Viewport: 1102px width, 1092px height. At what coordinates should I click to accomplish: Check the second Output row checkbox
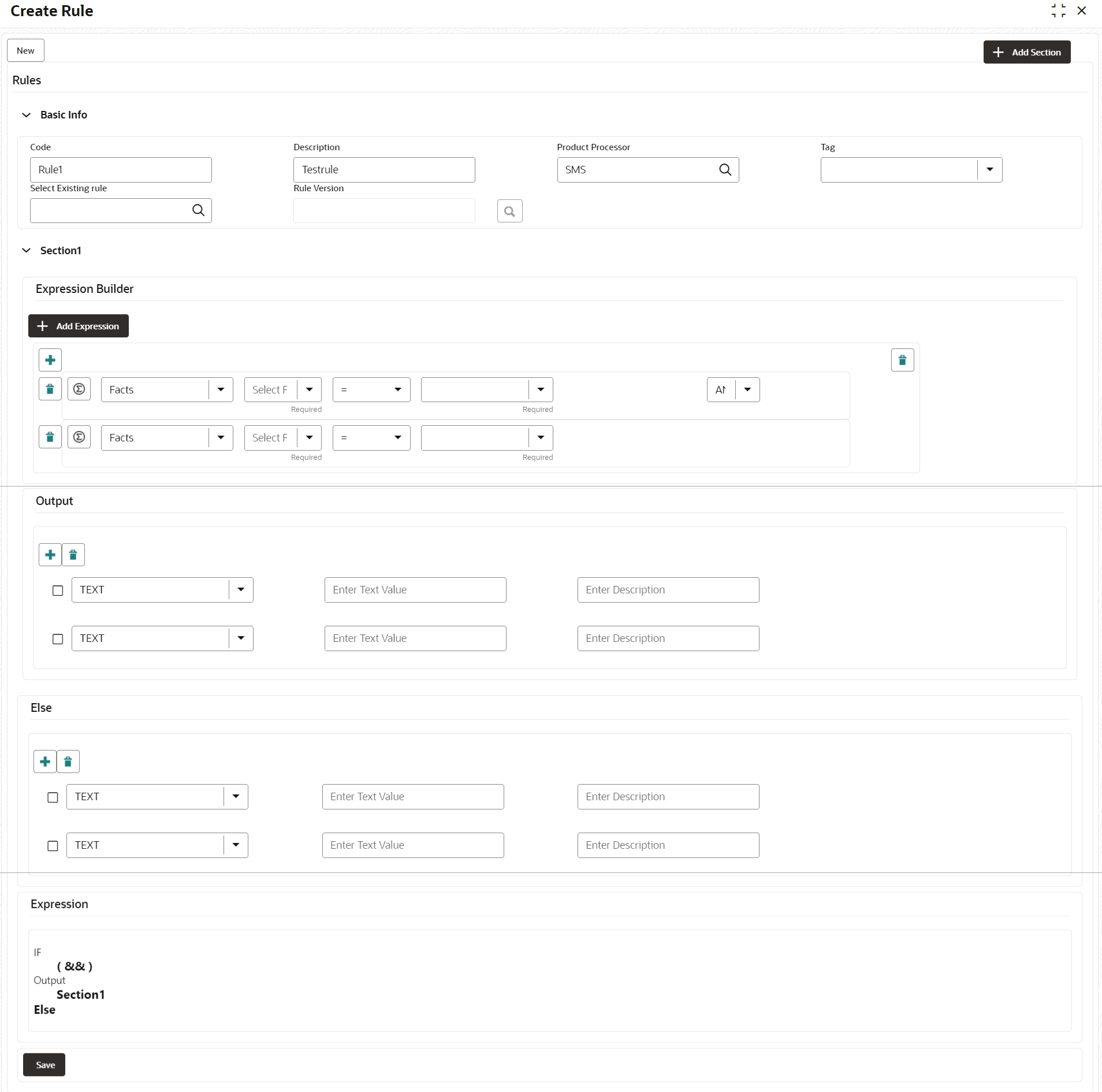point(57,638)
